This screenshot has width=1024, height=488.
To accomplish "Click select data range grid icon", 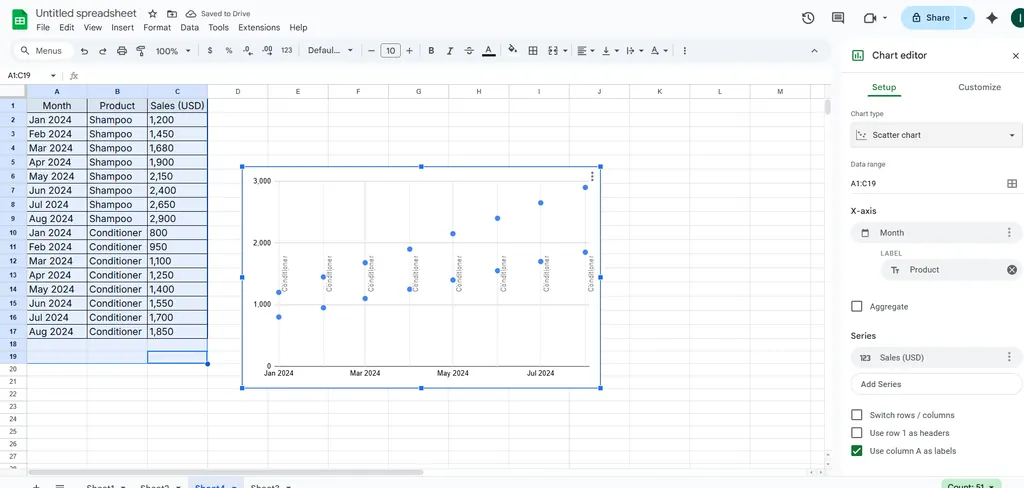I will coord(1011,184).
